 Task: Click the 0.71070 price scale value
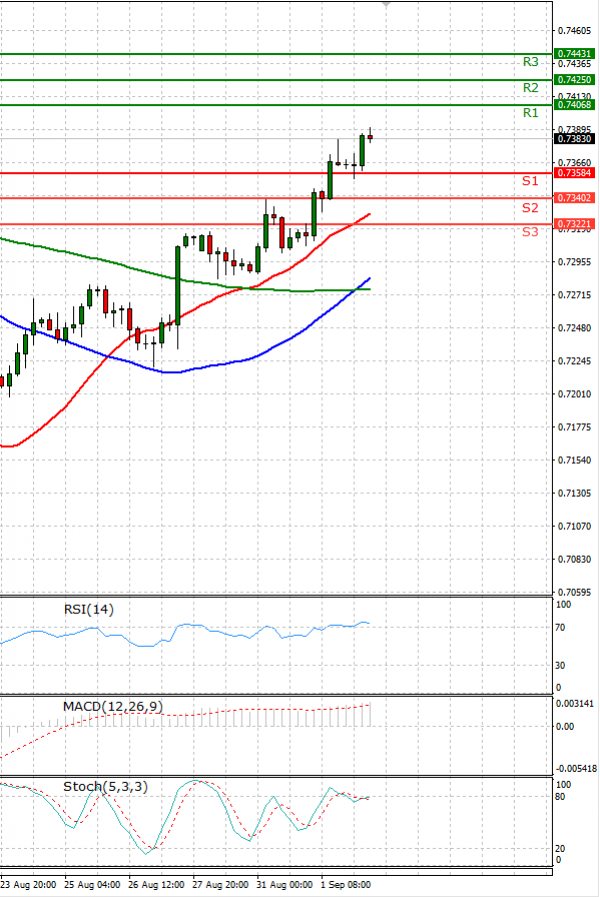tap(574, 526)
